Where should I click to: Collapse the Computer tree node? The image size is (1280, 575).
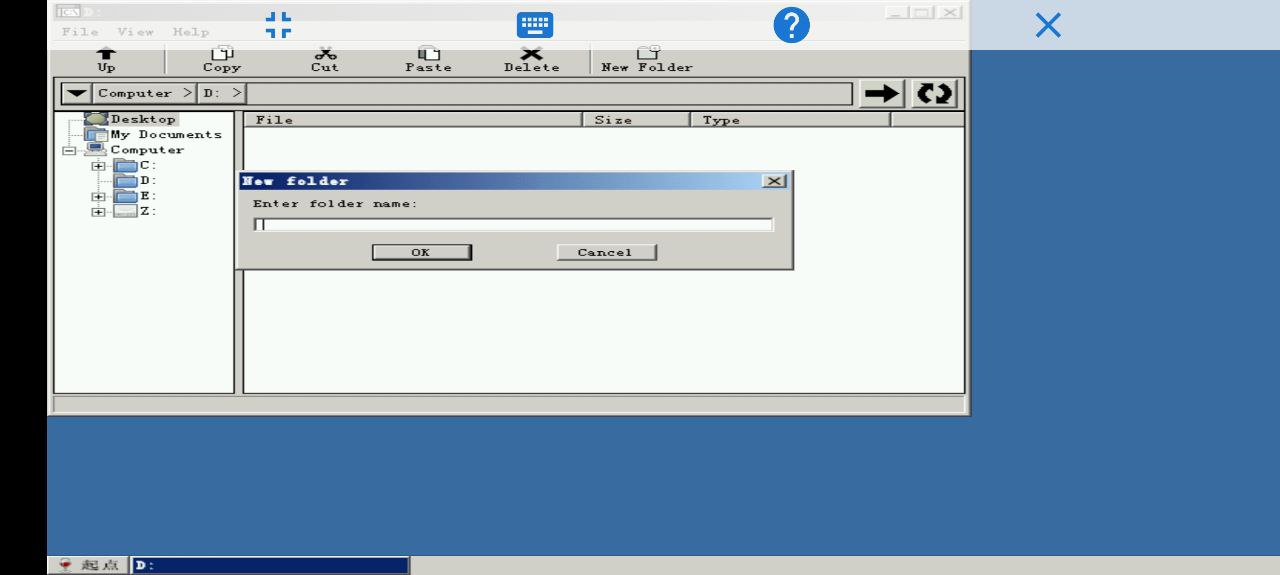point(68,151)
